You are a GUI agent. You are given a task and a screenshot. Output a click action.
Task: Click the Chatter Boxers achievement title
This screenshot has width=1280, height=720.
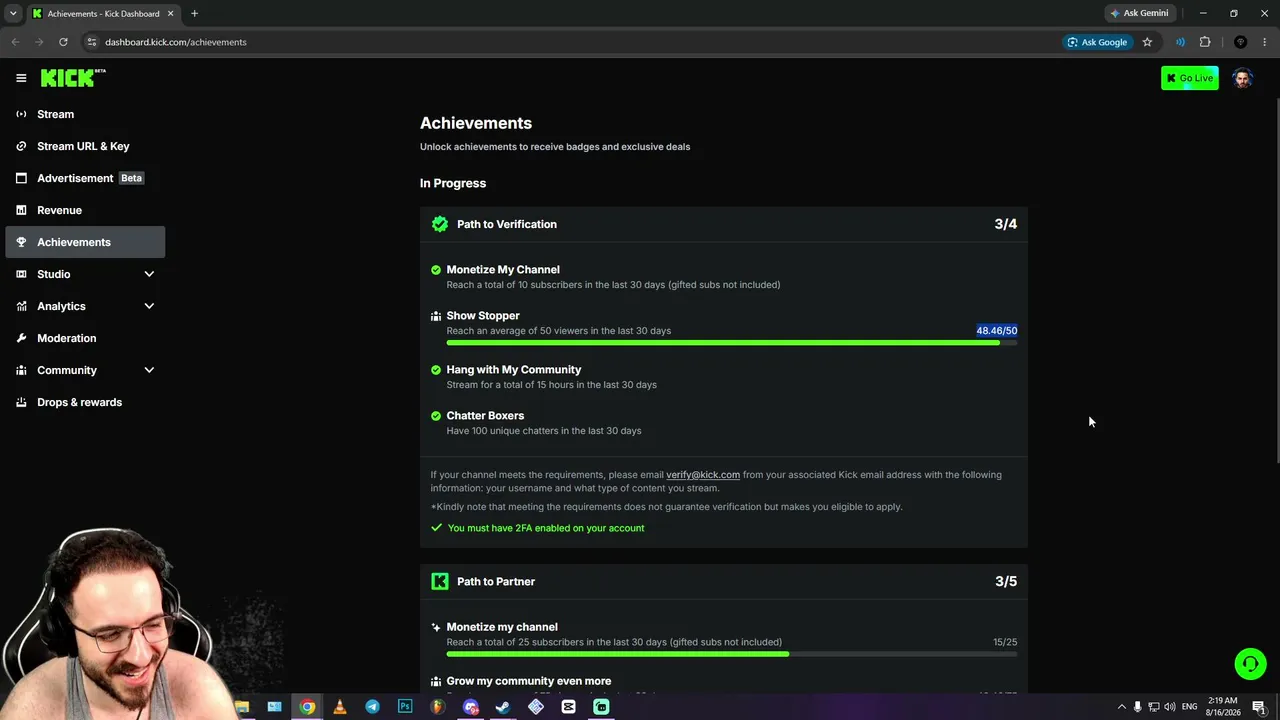pyautogui.click(x=485, y=416)
